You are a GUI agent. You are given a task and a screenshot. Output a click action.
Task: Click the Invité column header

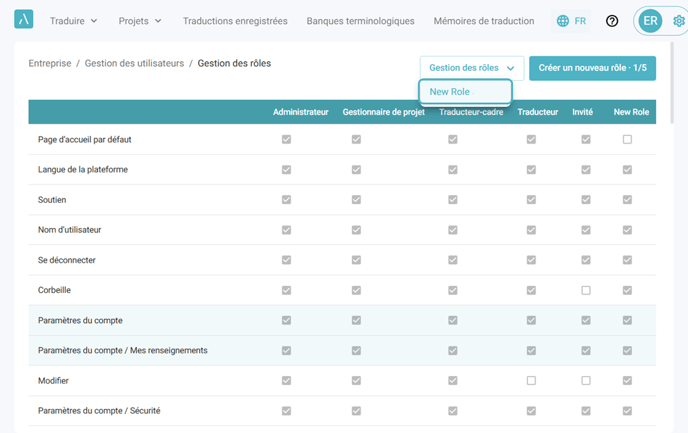pyautogui.click(x=582, y=112)
